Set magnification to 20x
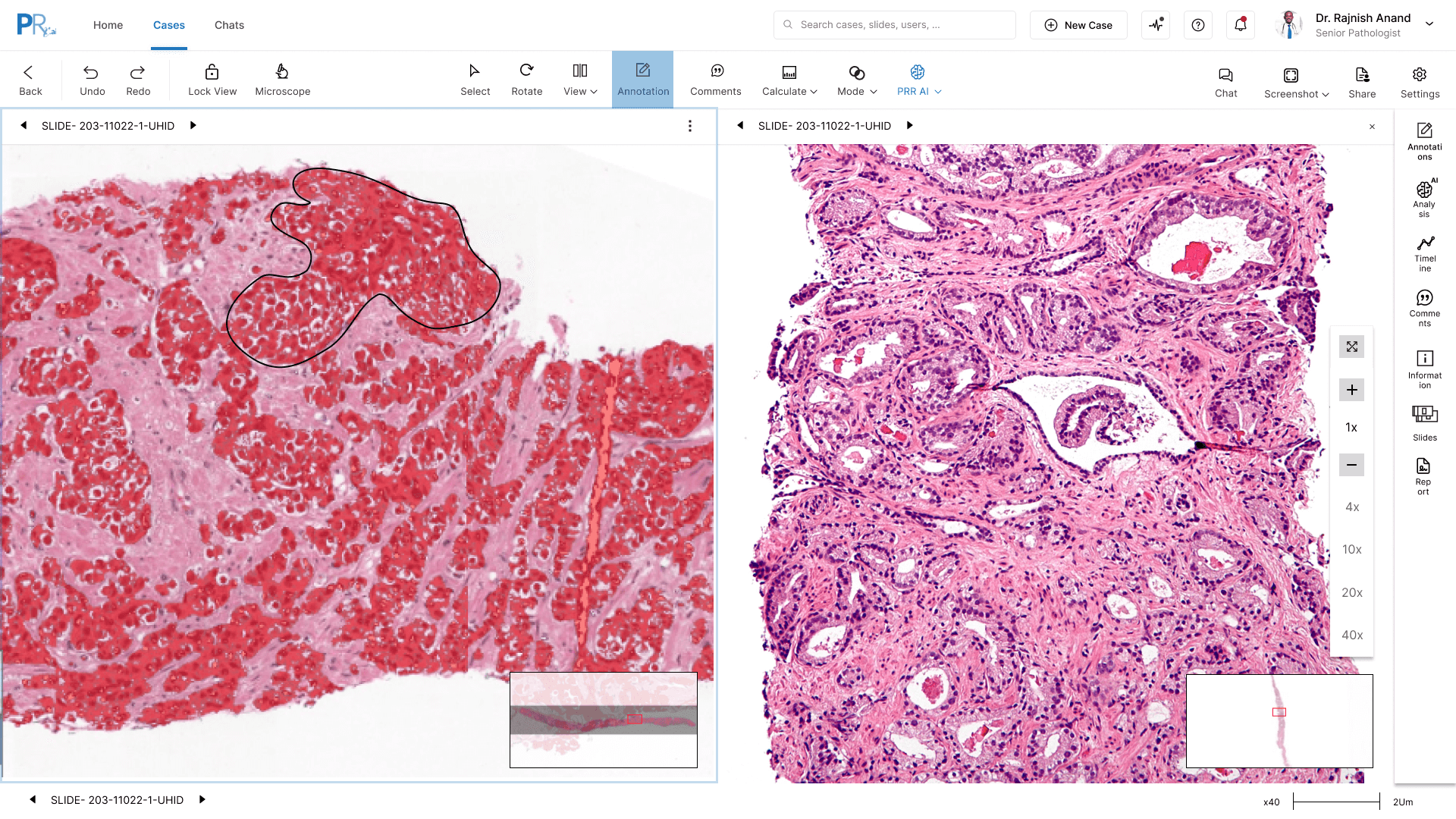The width and height of the screenshot is (1456, 819). 1351,592
